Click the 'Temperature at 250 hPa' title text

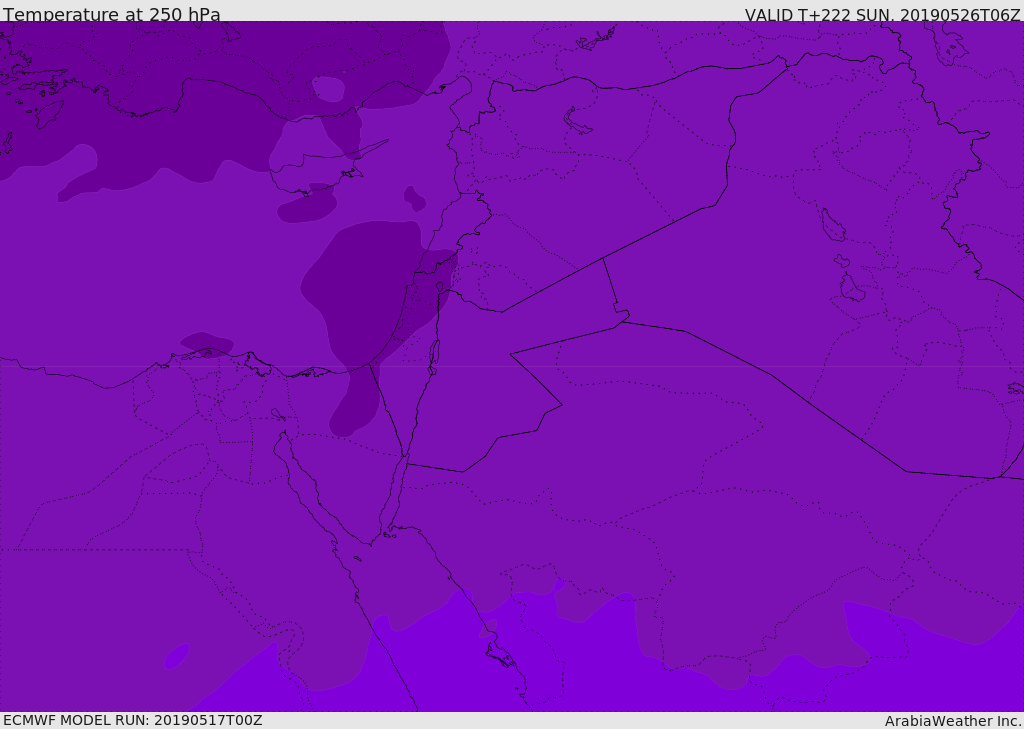pos(112,14)
